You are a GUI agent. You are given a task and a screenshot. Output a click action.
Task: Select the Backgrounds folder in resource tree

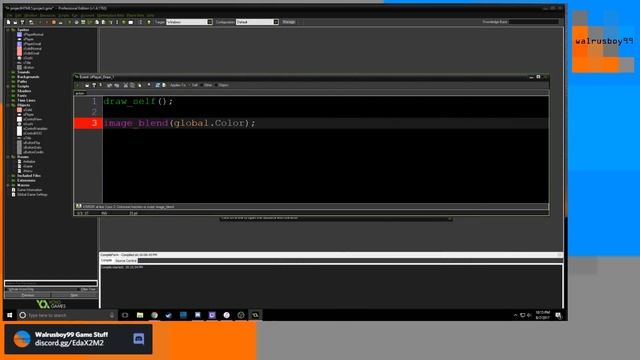(x=28, y=77)
